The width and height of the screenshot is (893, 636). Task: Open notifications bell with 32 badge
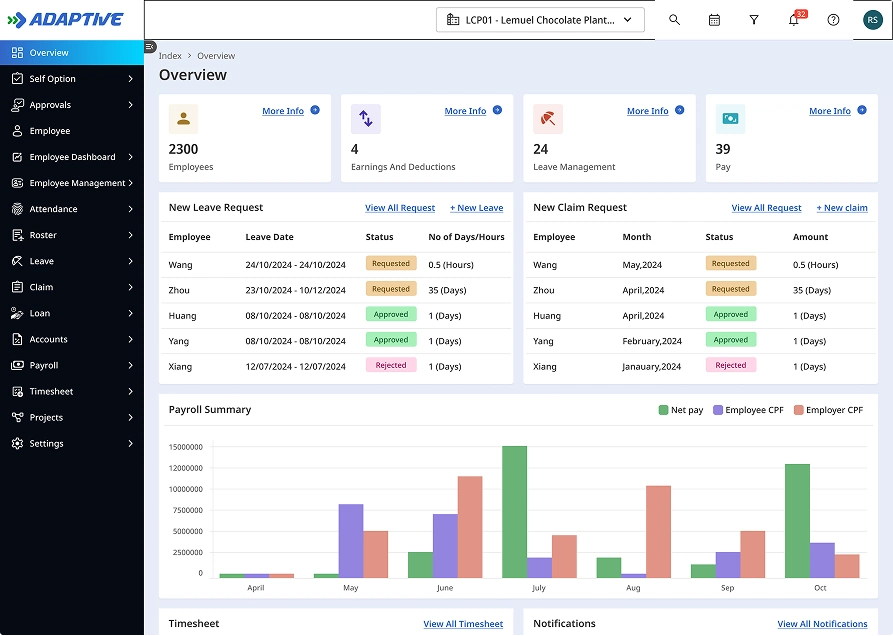click(x=794, y=20)
